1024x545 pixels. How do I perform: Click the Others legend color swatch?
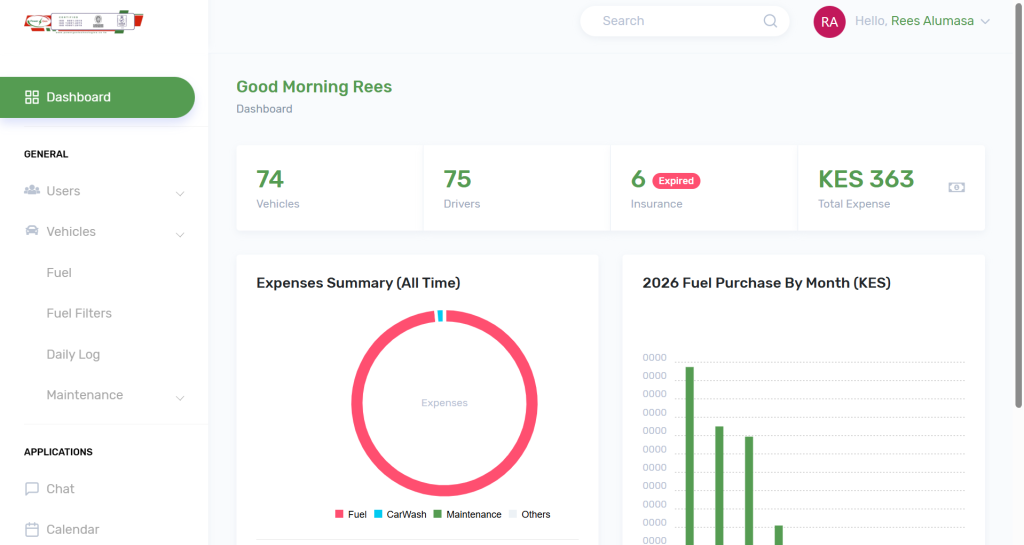pos(513,514)
